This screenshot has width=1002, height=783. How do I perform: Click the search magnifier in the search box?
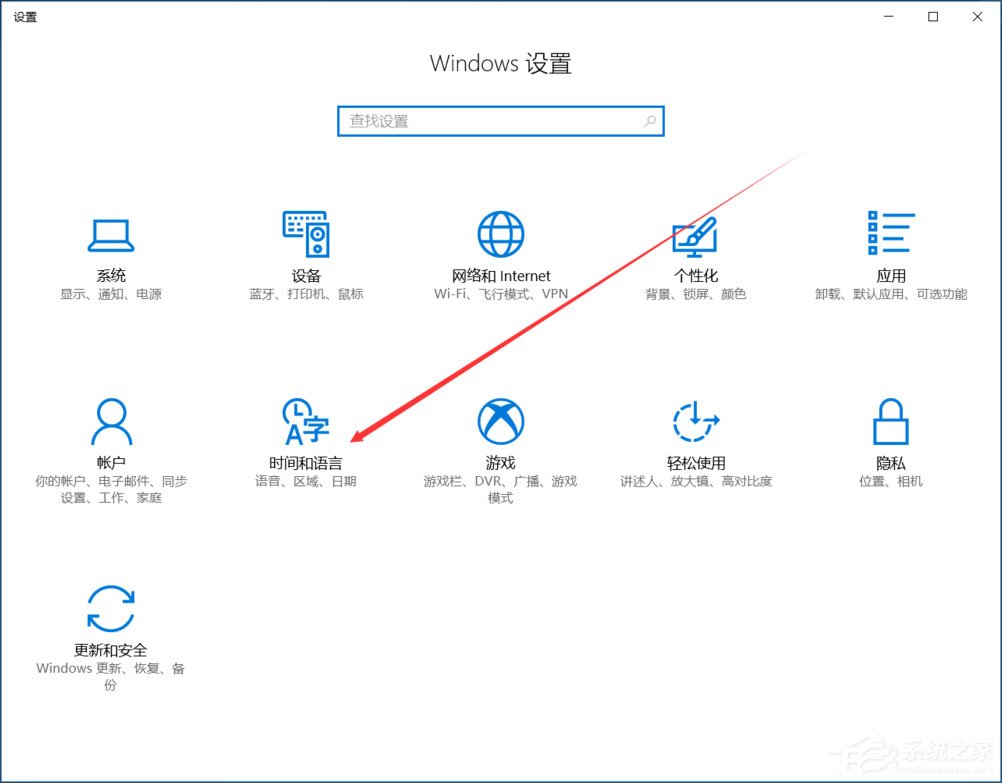tap(650, 120)
